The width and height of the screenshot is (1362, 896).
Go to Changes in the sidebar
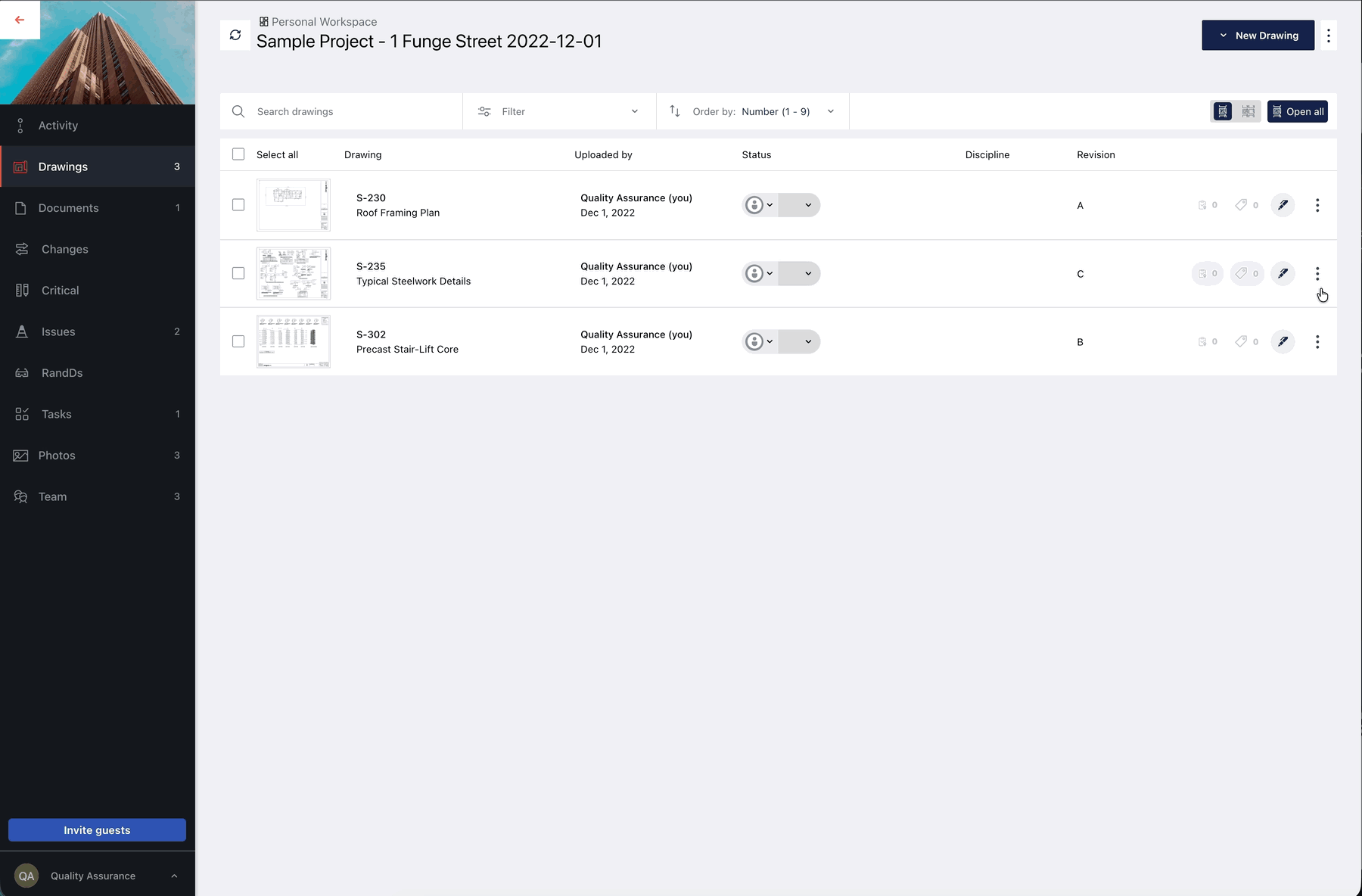tap(98, 249)
